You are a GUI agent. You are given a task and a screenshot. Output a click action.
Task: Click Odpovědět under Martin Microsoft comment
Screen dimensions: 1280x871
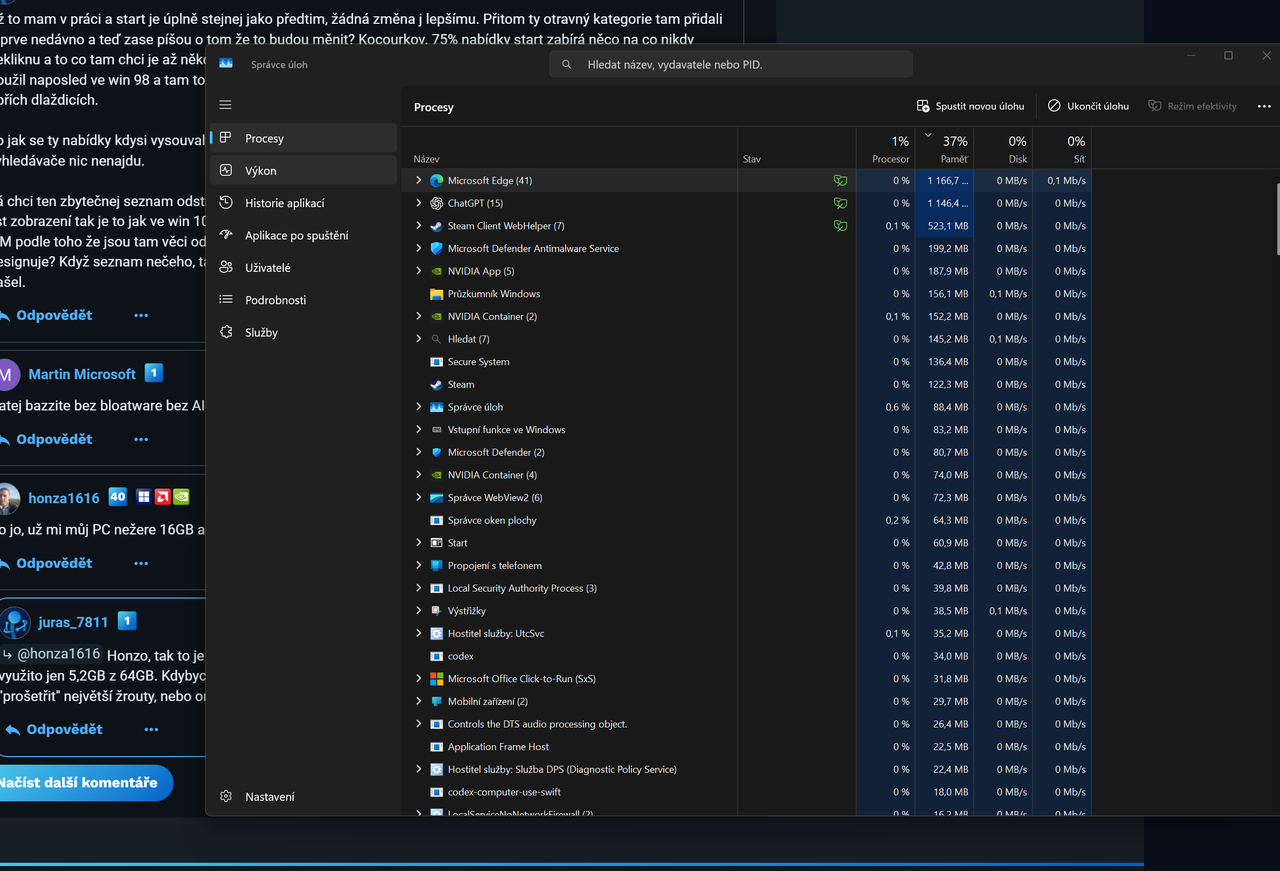(x=54, y=439)
